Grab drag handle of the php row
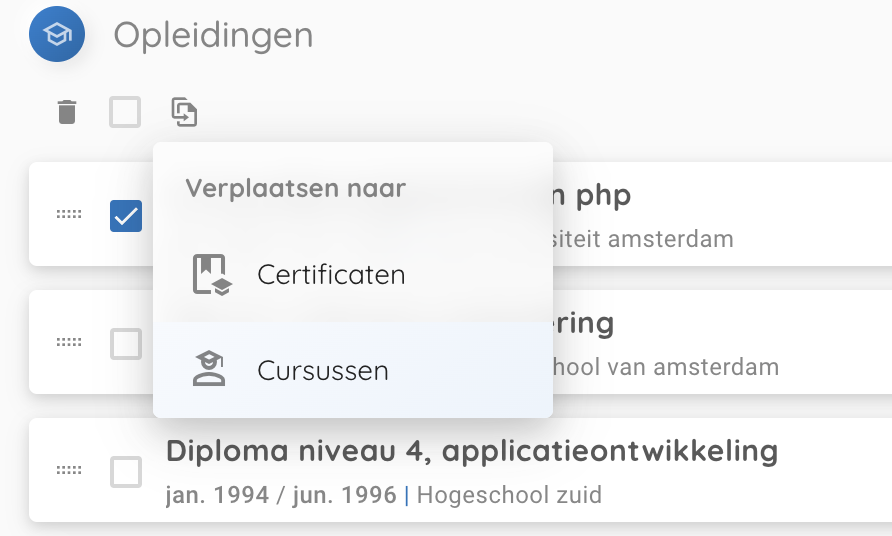 pyautogui.click(x=69, y=215)
